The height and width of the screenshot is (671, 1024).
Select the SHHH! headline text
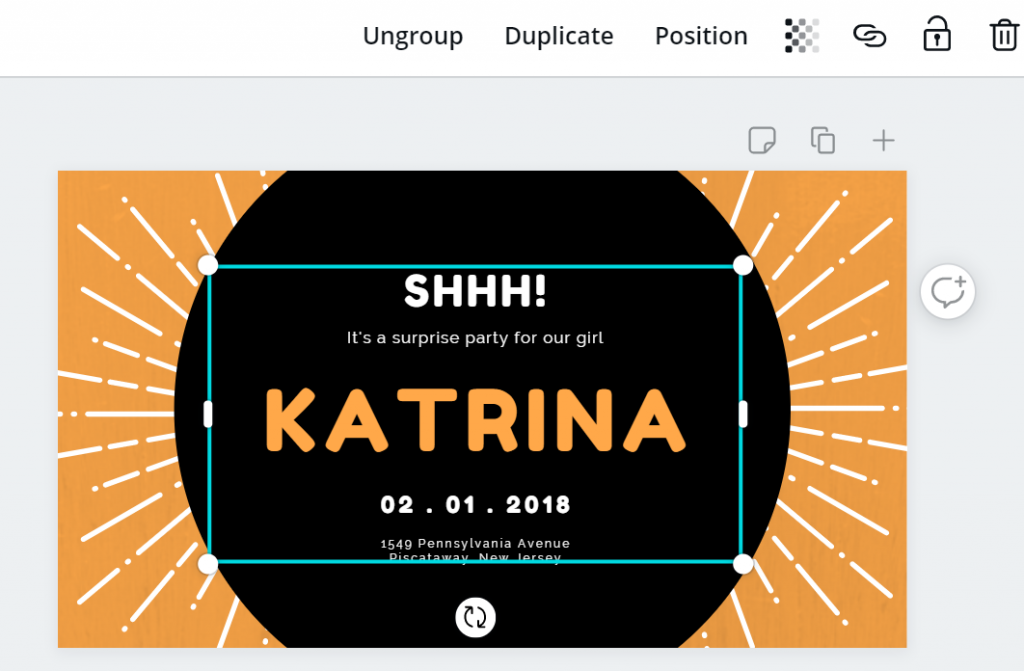click(475, 291)
